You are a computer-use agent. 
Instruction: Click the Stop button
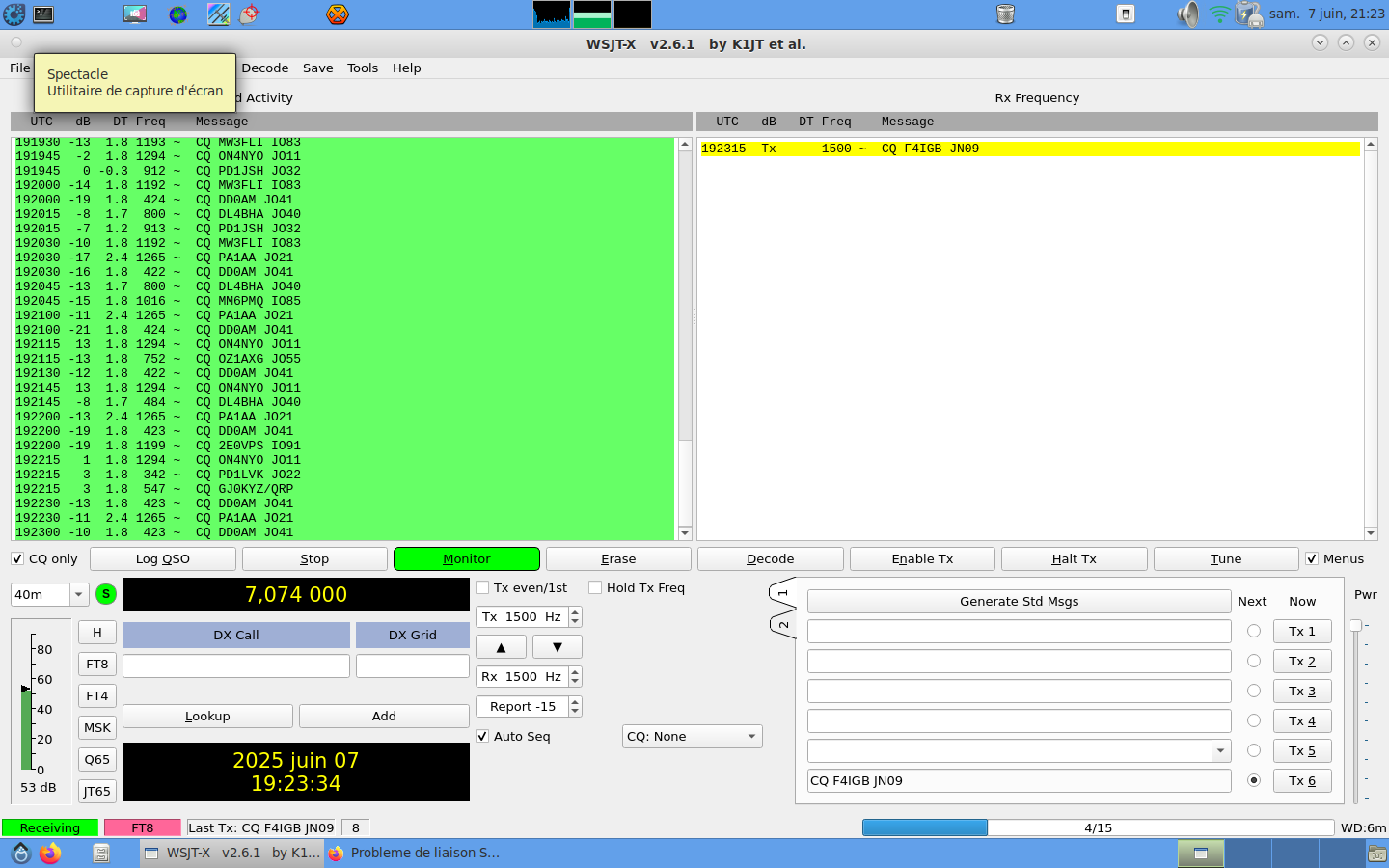(x=314, y=559)
